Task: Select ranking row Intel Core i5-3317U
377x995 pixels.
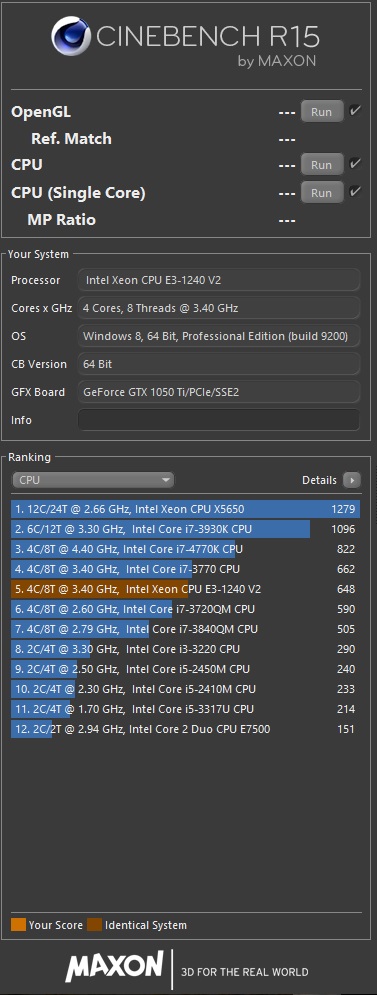Action: coord(185,709)
